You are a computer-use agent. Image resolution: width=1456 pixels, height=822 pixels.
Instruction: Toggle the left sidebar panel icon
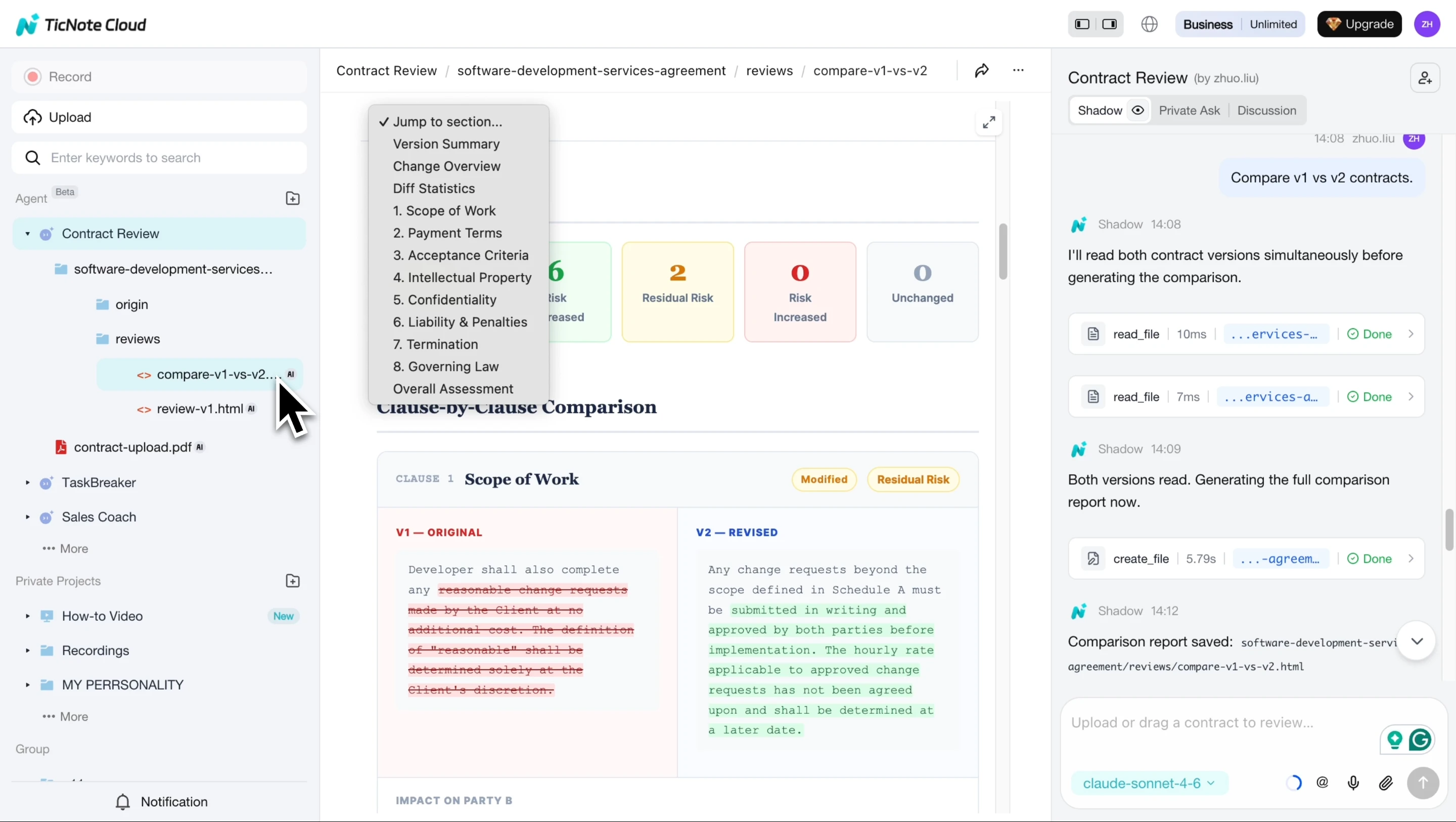pos(1082,24)
